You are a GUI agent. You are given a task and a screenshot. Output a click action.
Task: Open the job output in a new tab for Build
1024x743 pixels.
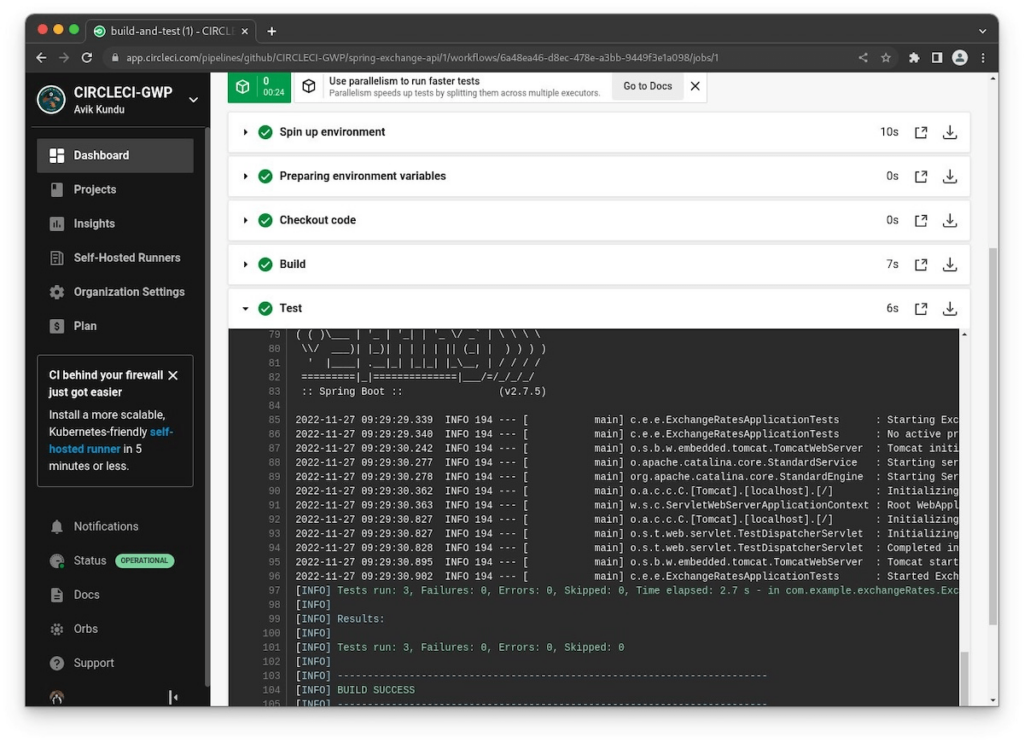pyautogui.click(x=920, y=264)
